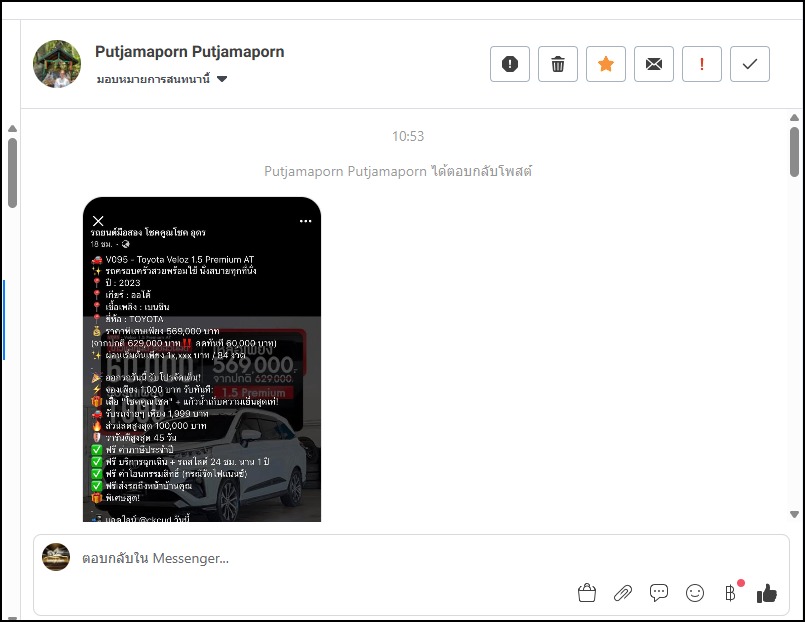Image resolution: width=805 pixels, height=622 pixels.
Task: Click the left panel scrollbar thumb
Action: tap(12, 173)
